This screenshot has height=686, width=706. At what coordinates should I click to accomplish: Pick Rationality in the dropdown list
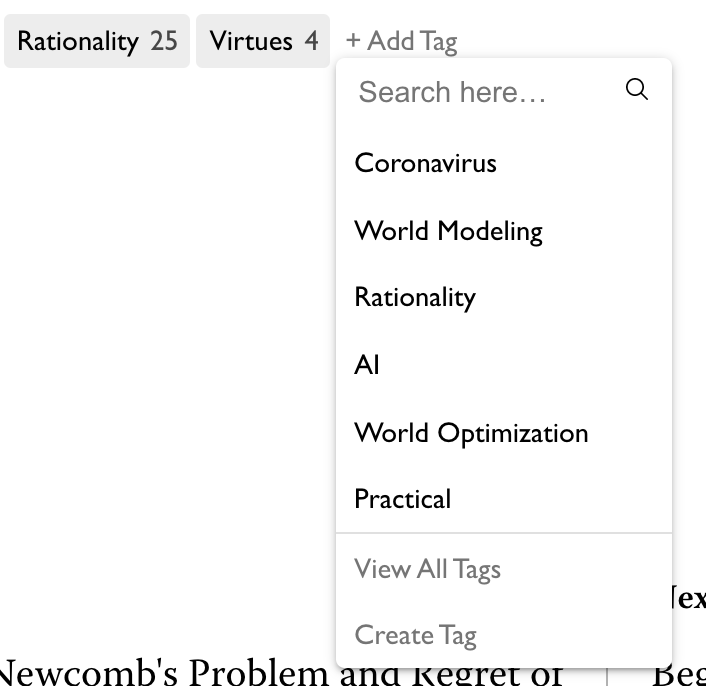click(504, 297)
